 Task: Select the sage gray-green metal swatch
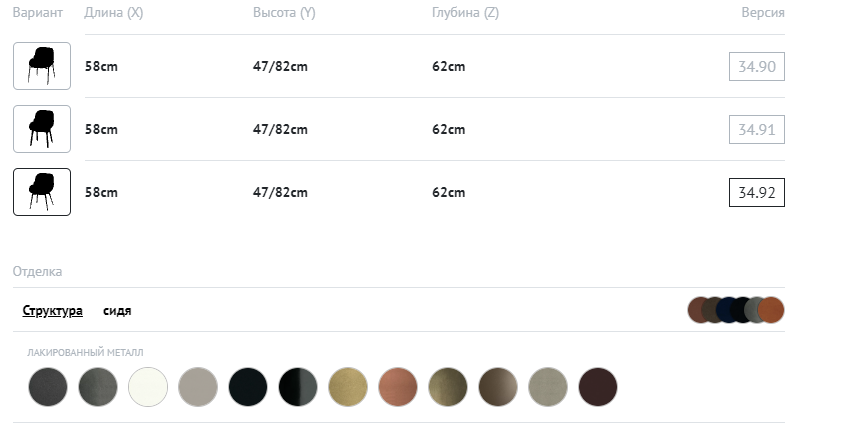tap(548, 386)
